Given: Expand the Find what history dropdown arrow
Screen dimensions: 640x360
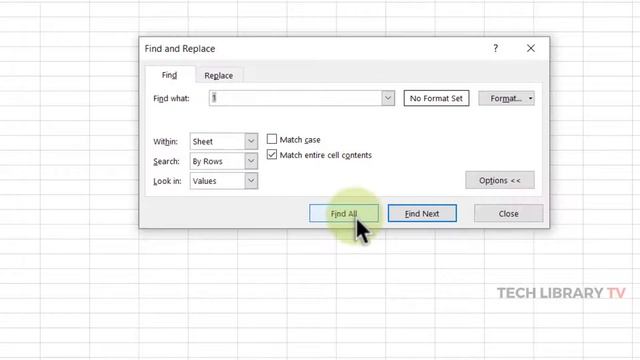Looking at the screenshot, I should pos(388,98).
